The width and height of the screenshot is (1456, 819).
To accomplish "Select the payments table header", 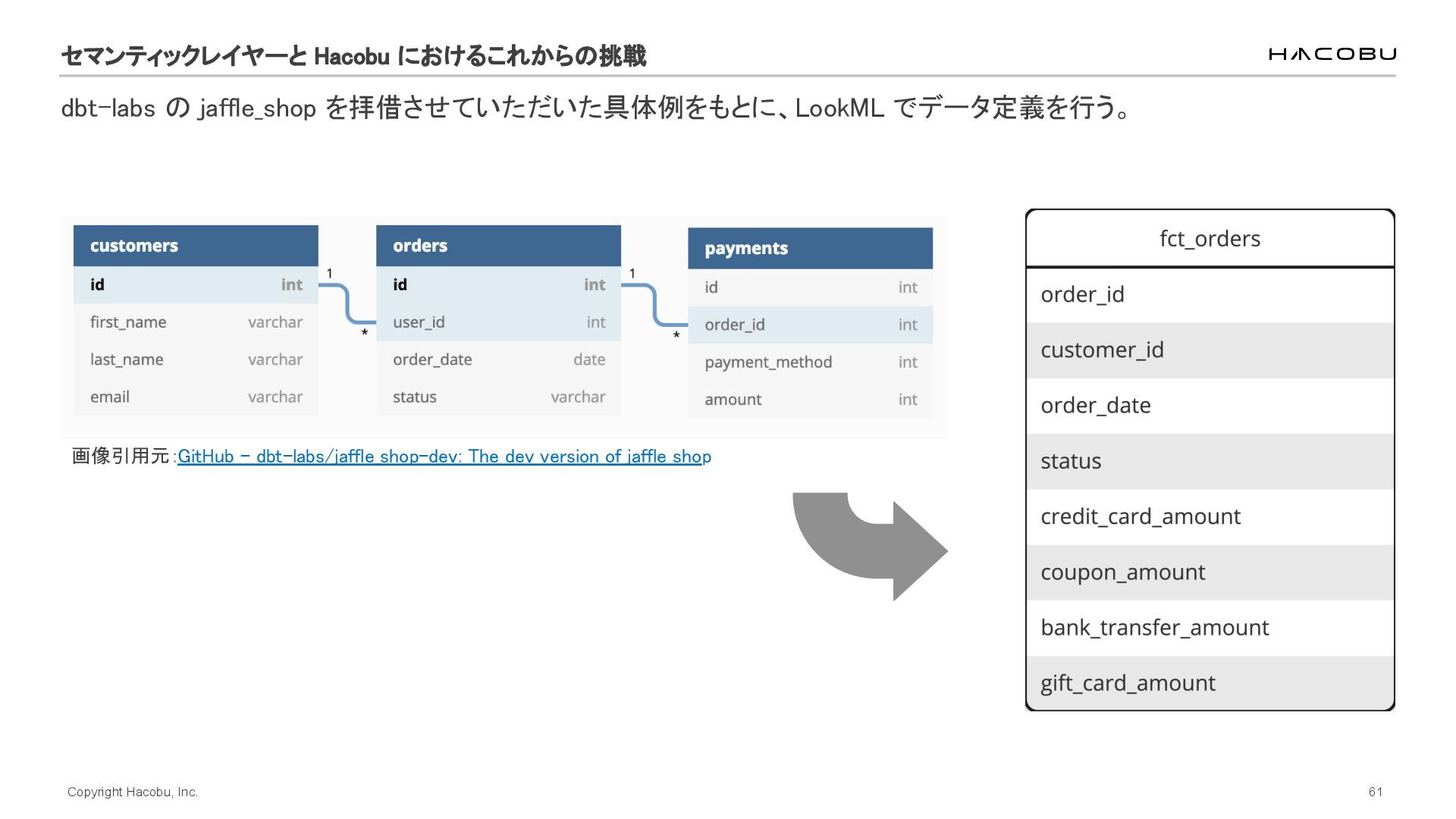I will point(810,249).
